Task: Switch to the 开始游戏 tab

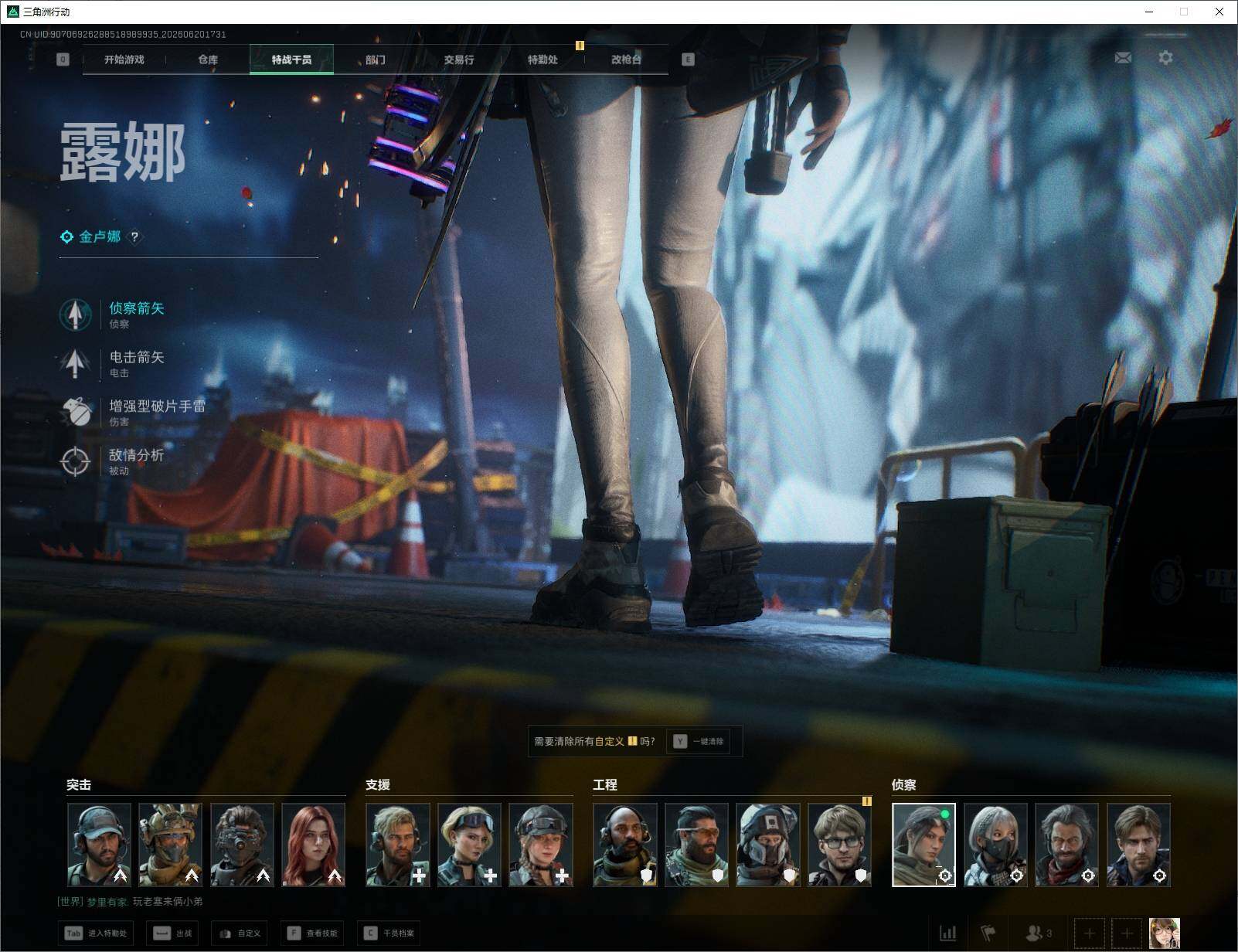Action: [x=124, y=59]
